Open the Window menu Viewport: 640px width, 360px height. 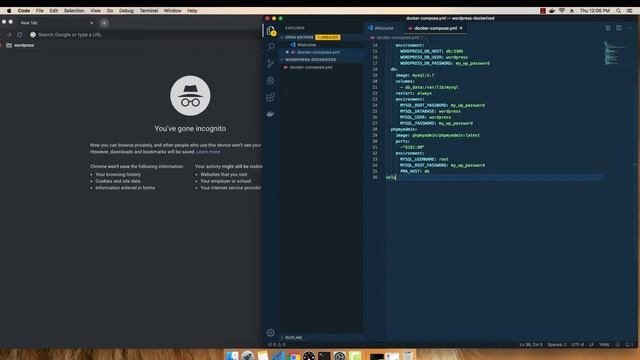pyautogui.click(x=172, y=11)
